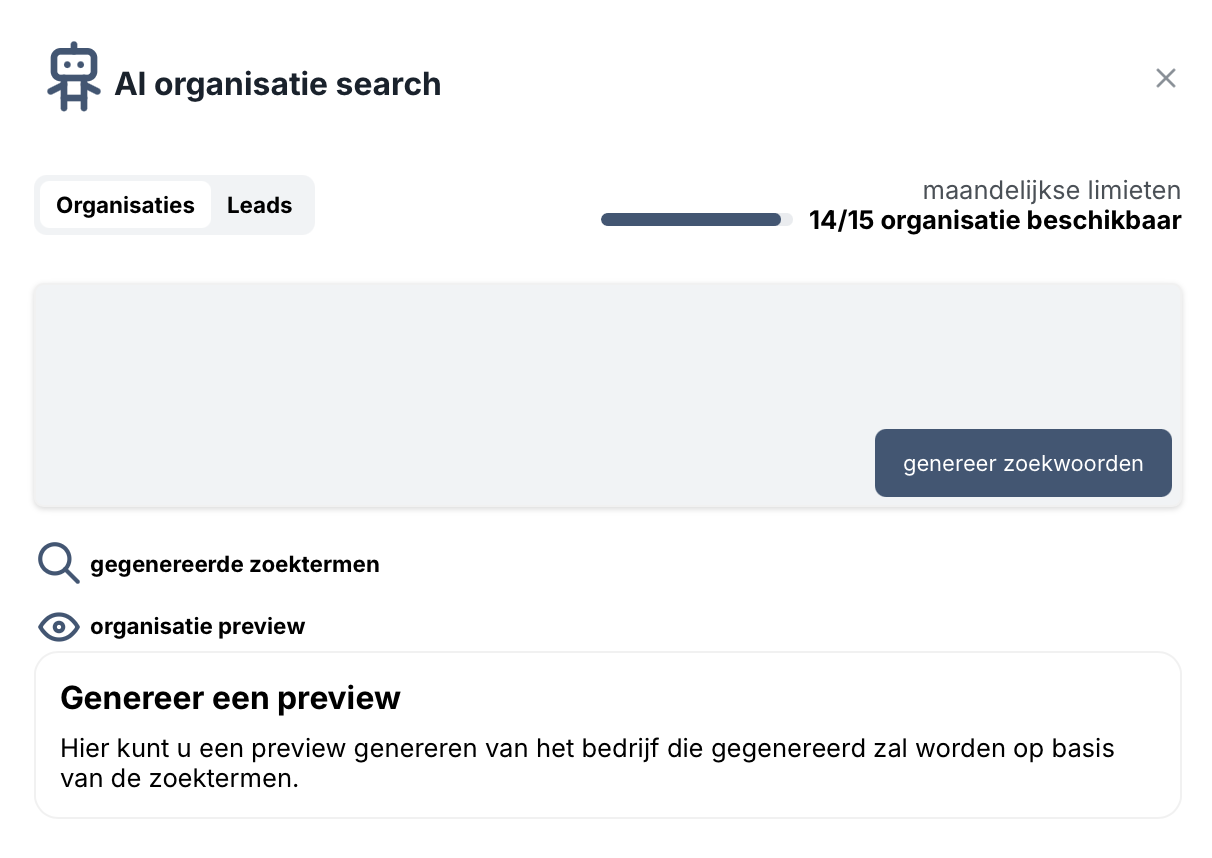
Task: Click the eye icon for organisatie preview
Action: pyautogui.click(x=58, y=627)
